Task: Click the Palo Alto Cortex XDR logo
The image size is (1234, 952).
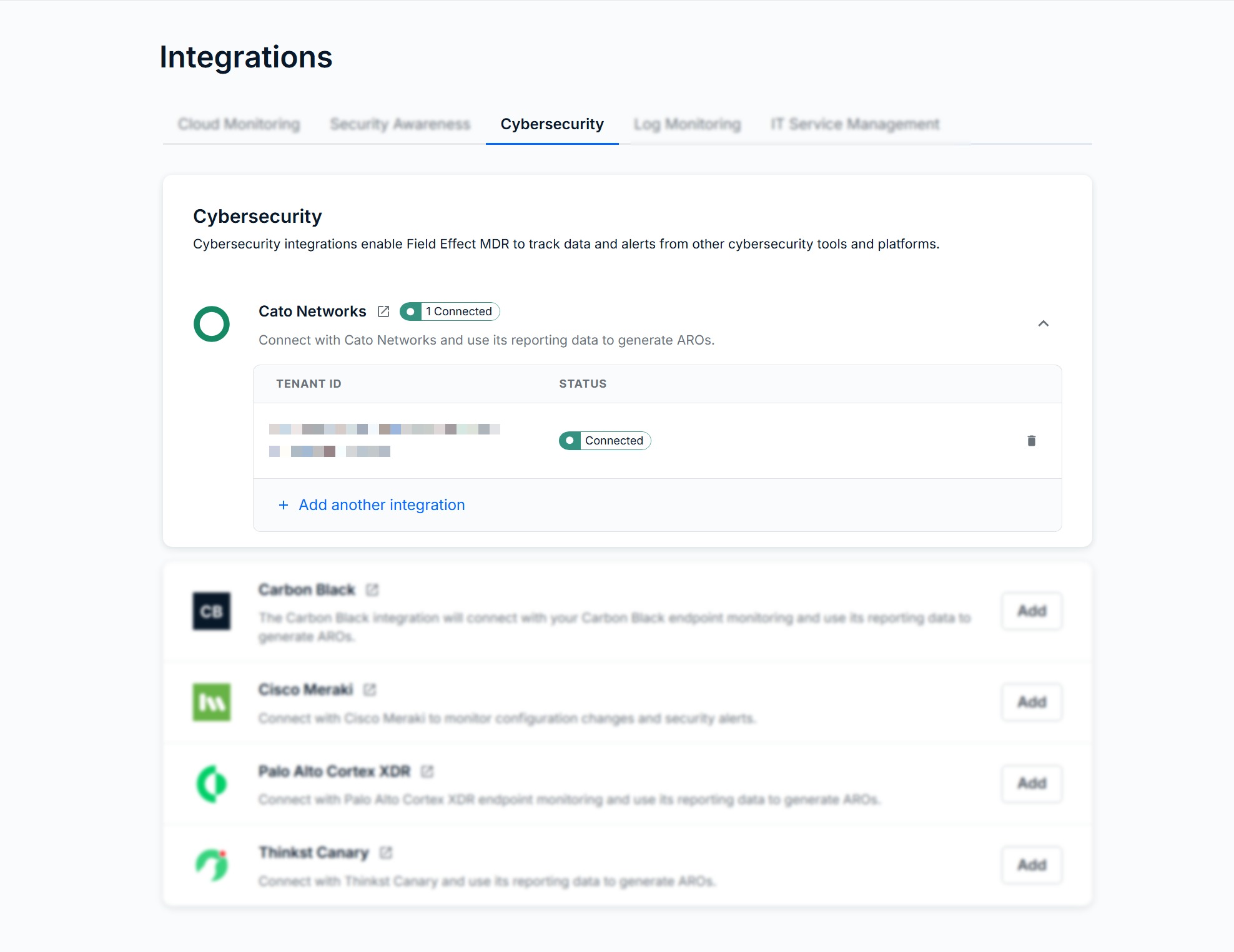Action: [212, 783]
